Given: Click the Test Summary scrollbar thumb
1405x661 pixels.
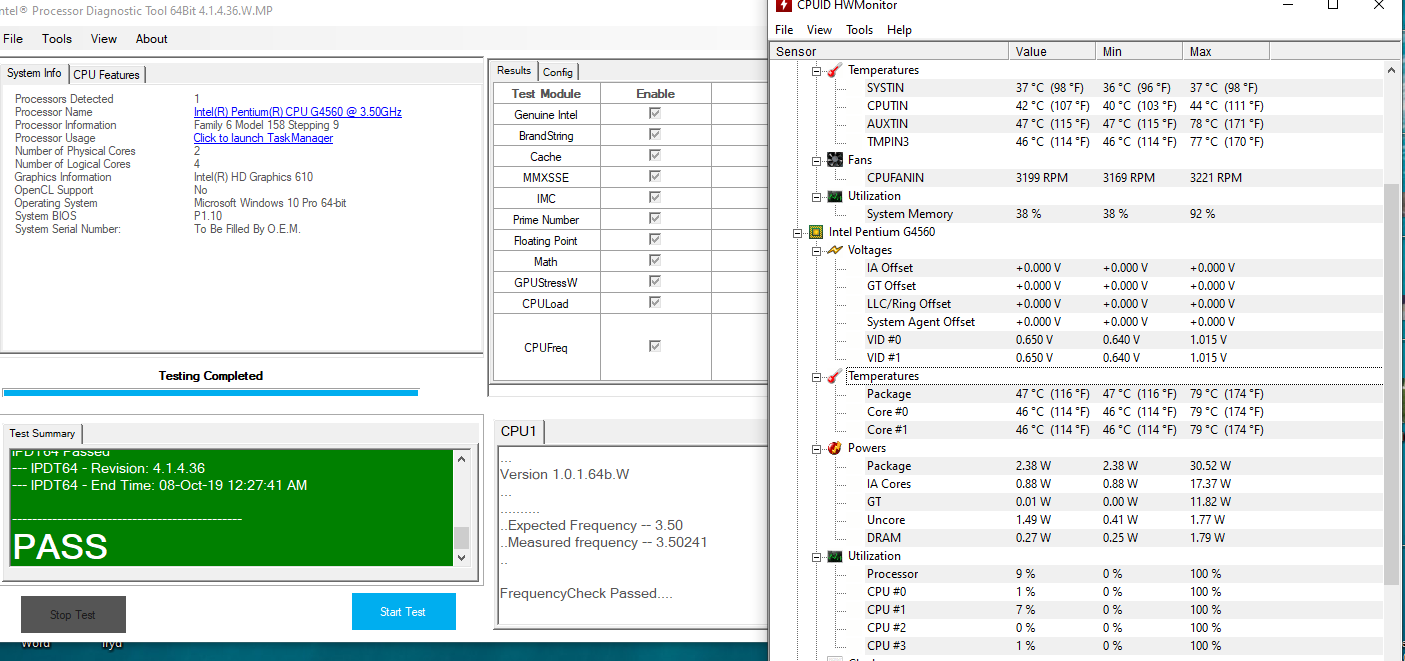Looking at the screenshot, I should 461,538.
